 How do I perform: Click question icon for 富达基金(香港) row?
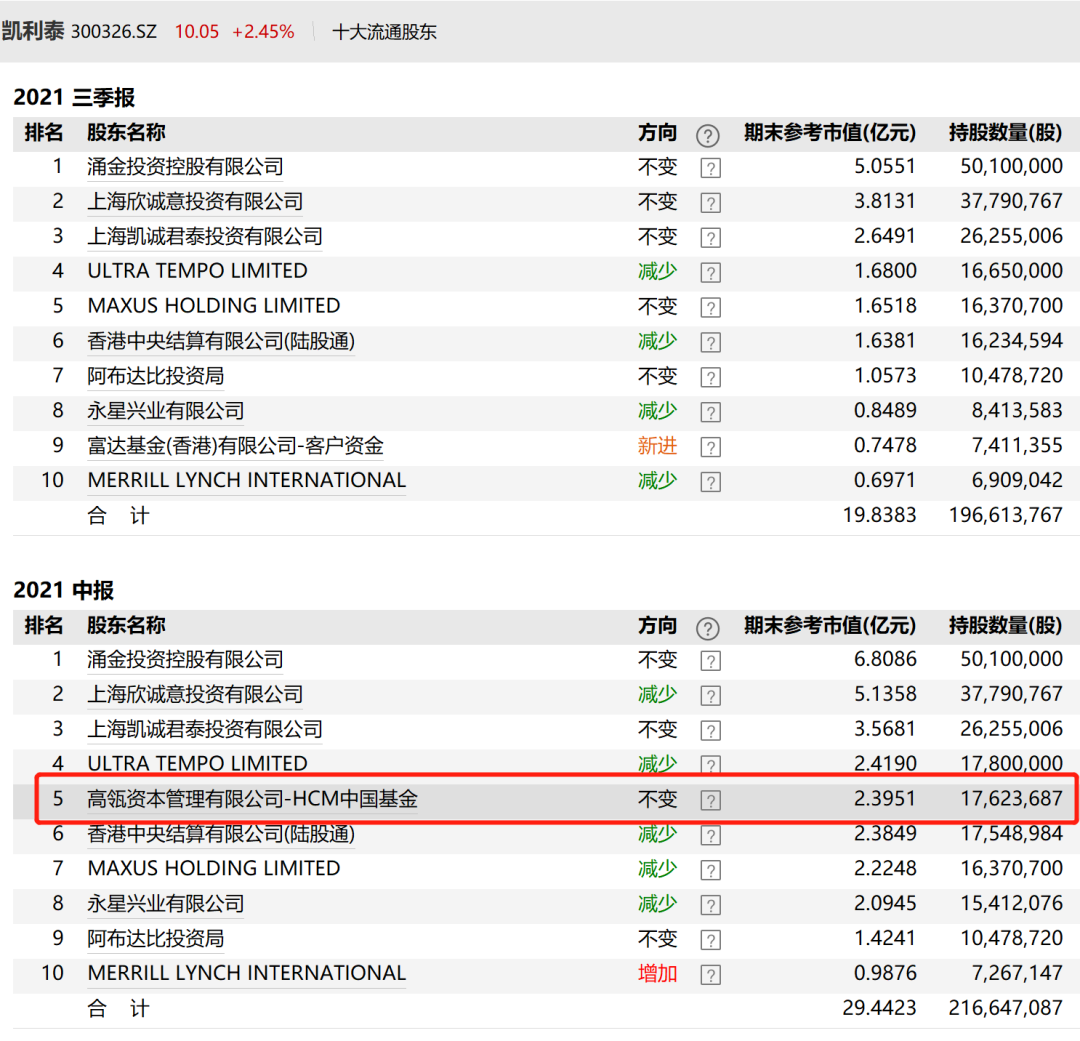click(710, 447)
